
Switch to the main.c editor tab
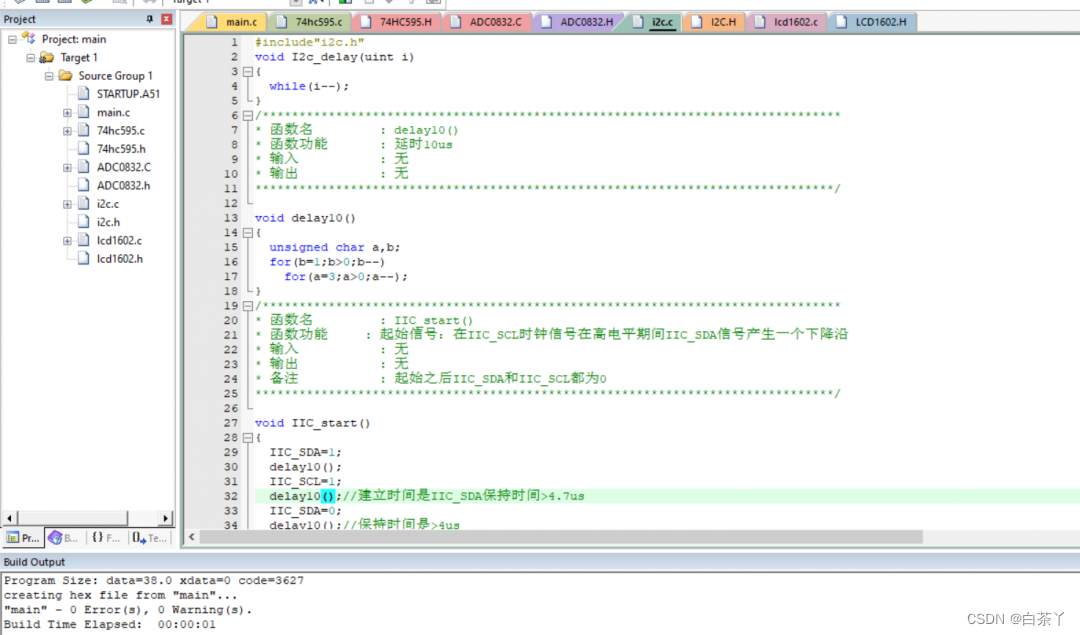tap(239, 22)
